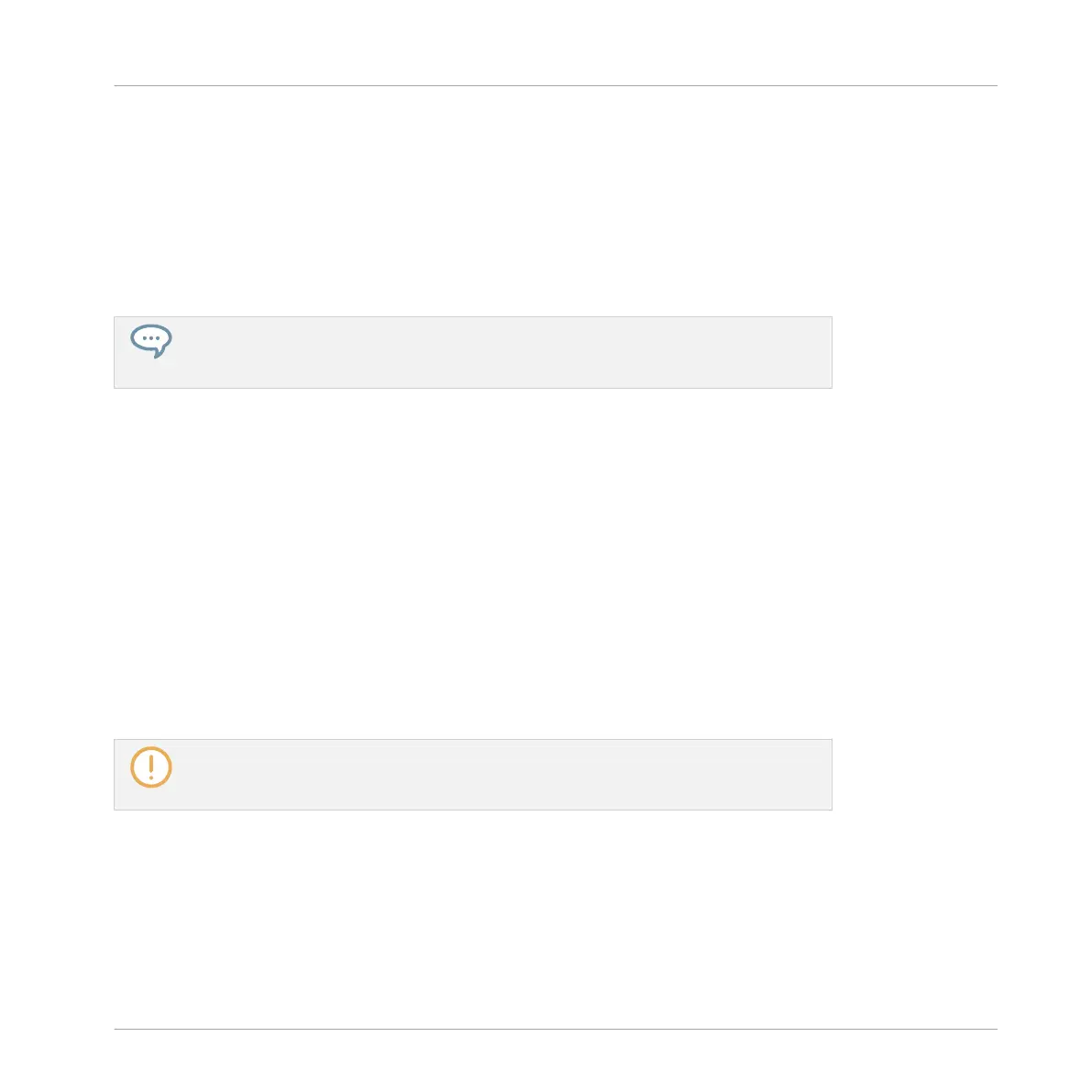Select the orange circle warning symbol
The height and width of the screenshot is (1092, 1092).
151,767
